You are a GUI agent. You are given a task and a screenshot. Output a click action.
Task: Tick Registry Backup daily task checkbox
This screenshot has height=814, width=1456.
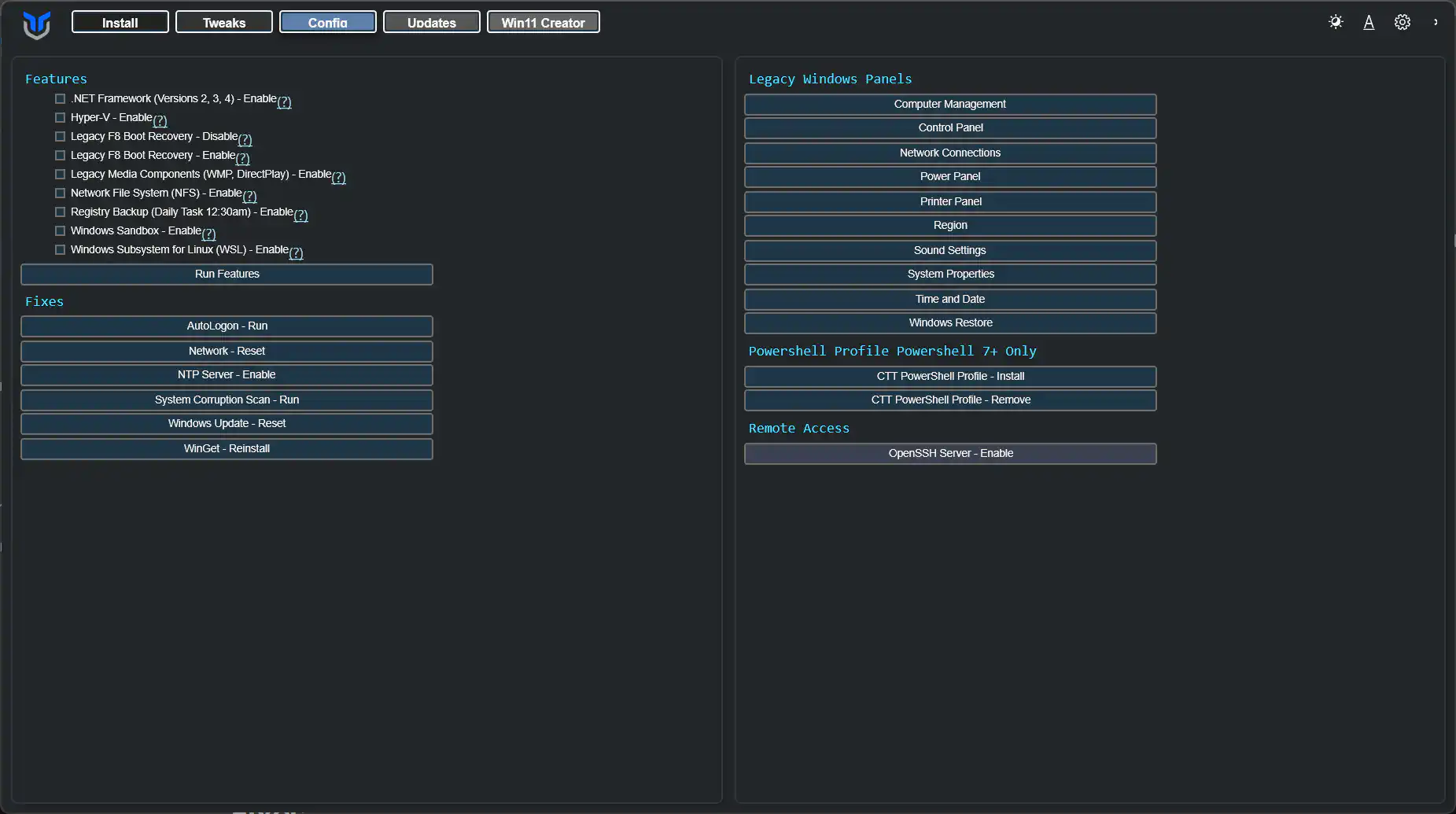[60, 212]
